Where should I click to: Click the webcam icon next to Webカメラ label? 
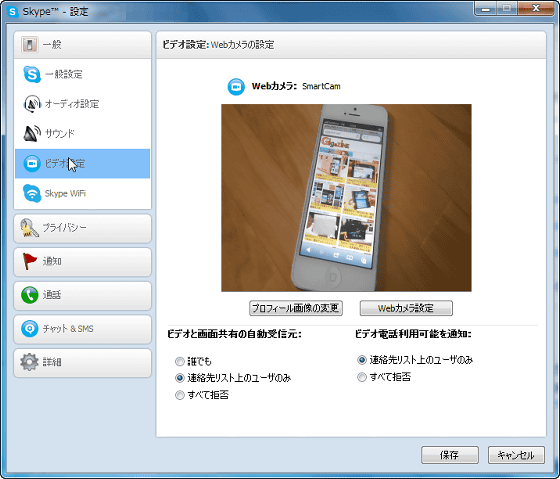pos(236,87)
